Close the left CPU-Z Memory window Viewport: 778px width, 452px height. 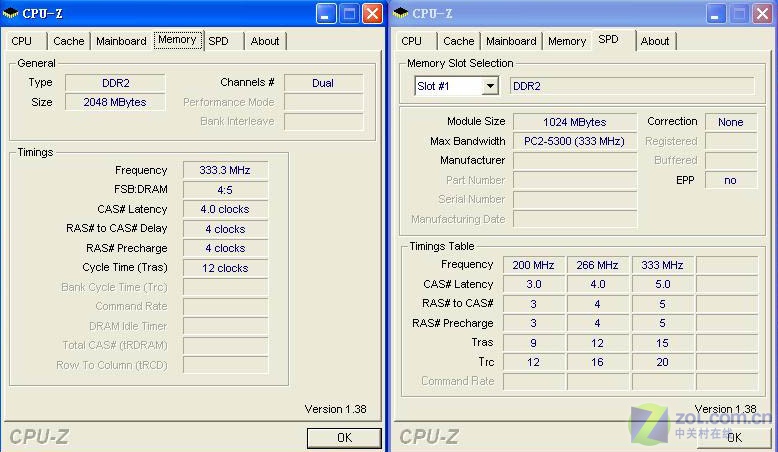point(373,14)
